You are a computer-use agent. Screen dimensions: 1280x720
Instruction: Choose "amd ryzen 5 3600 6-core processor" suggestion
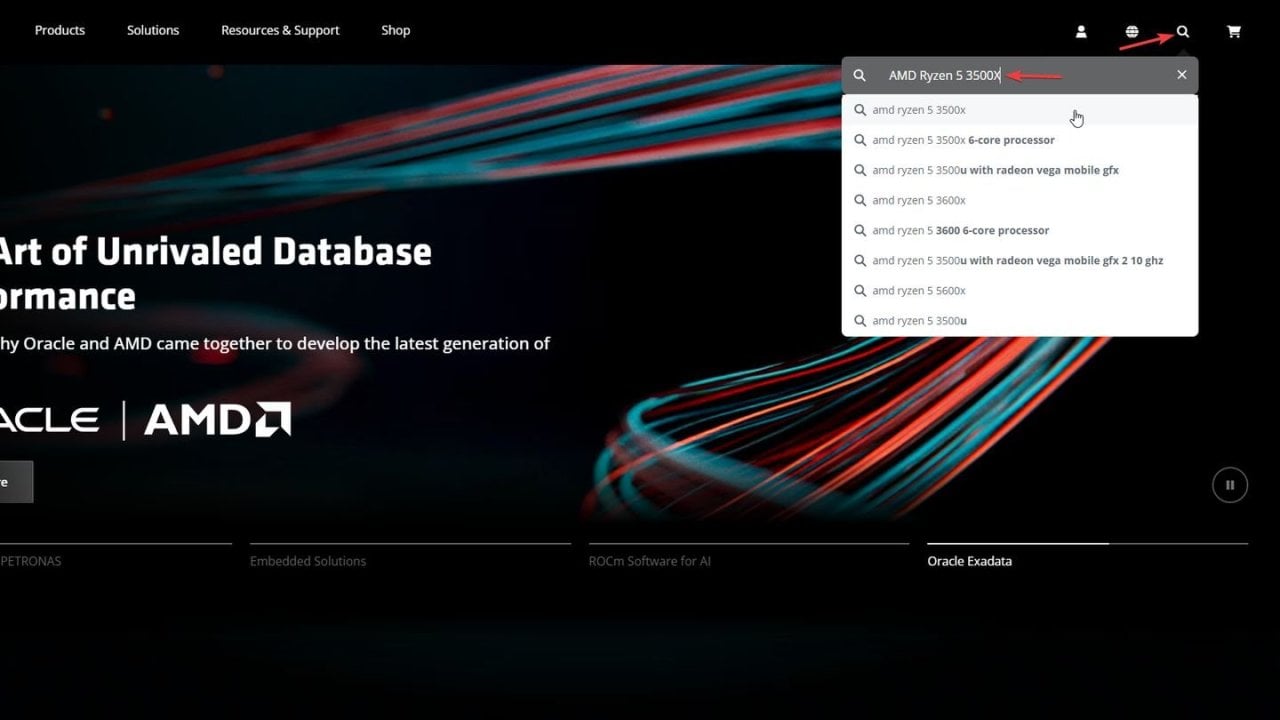960,230
